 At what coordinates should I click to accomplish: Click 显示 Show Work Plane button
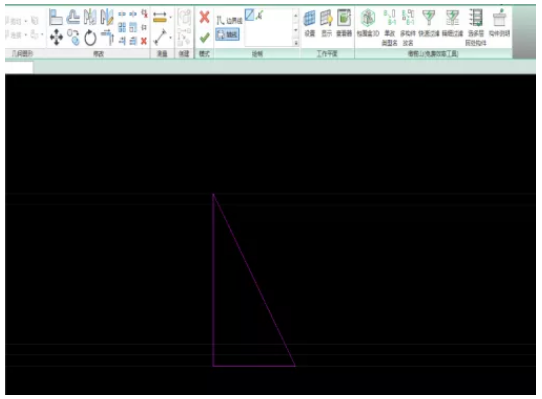pyautogui.click(x=326, y=23)
